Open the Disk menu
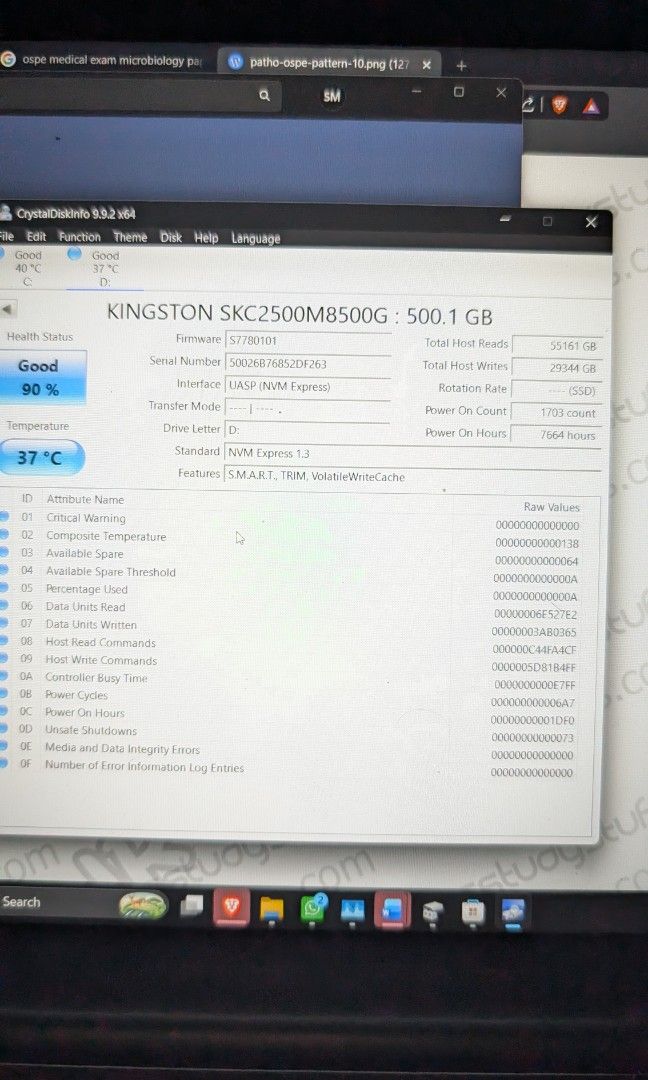This screenshot has width=648, height=1080. (171, 237)
